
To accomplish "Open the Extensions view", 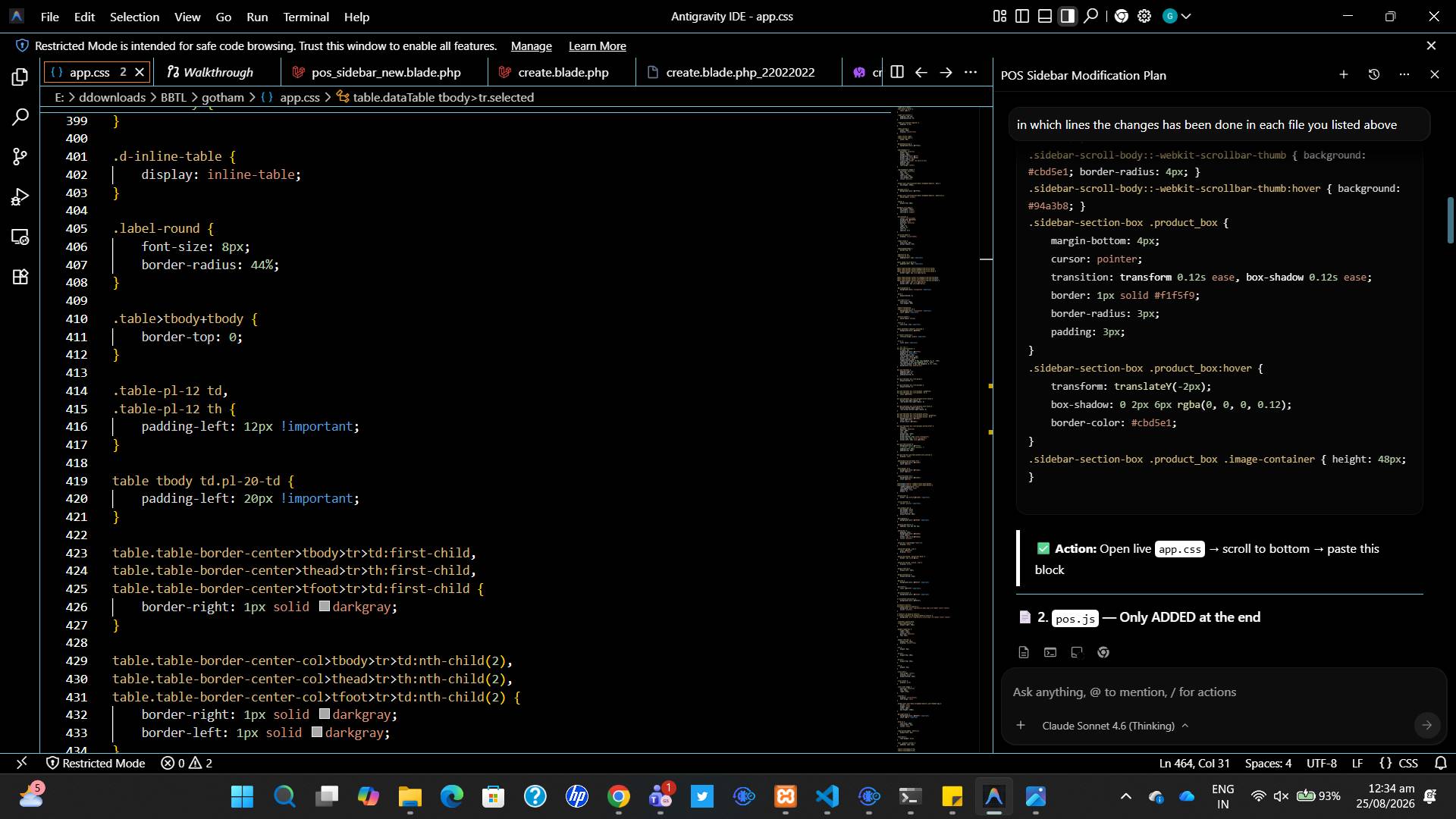I will point(20,277).
